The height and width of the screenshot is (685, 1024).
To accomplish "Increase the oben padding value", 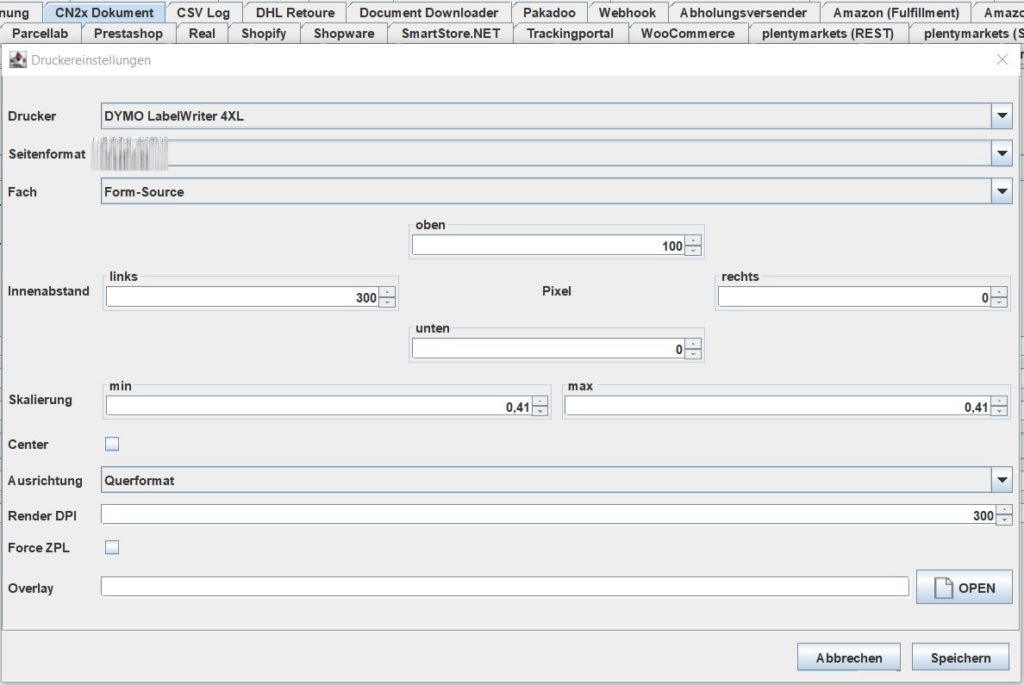I will click(x=693, y=240).
